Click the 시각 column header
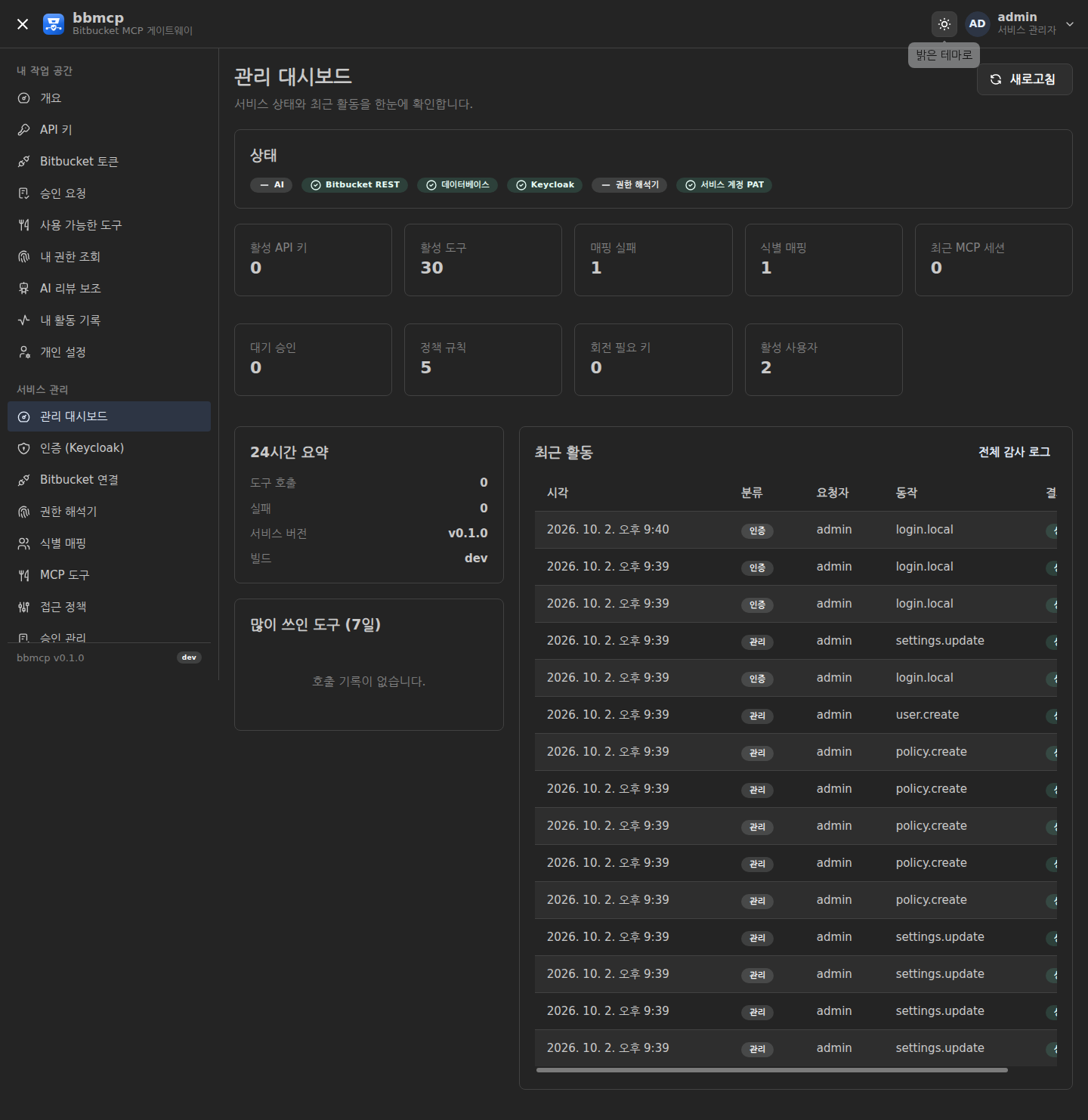 coord(558,493)
